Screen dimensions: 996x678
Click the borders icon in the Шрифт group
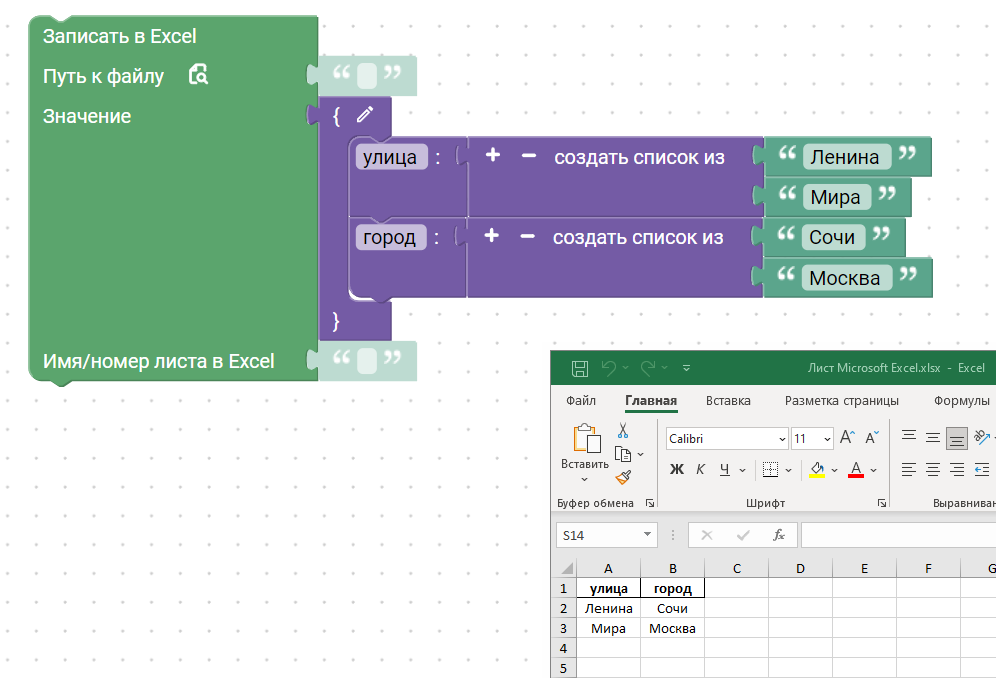[x=771, y=470]
